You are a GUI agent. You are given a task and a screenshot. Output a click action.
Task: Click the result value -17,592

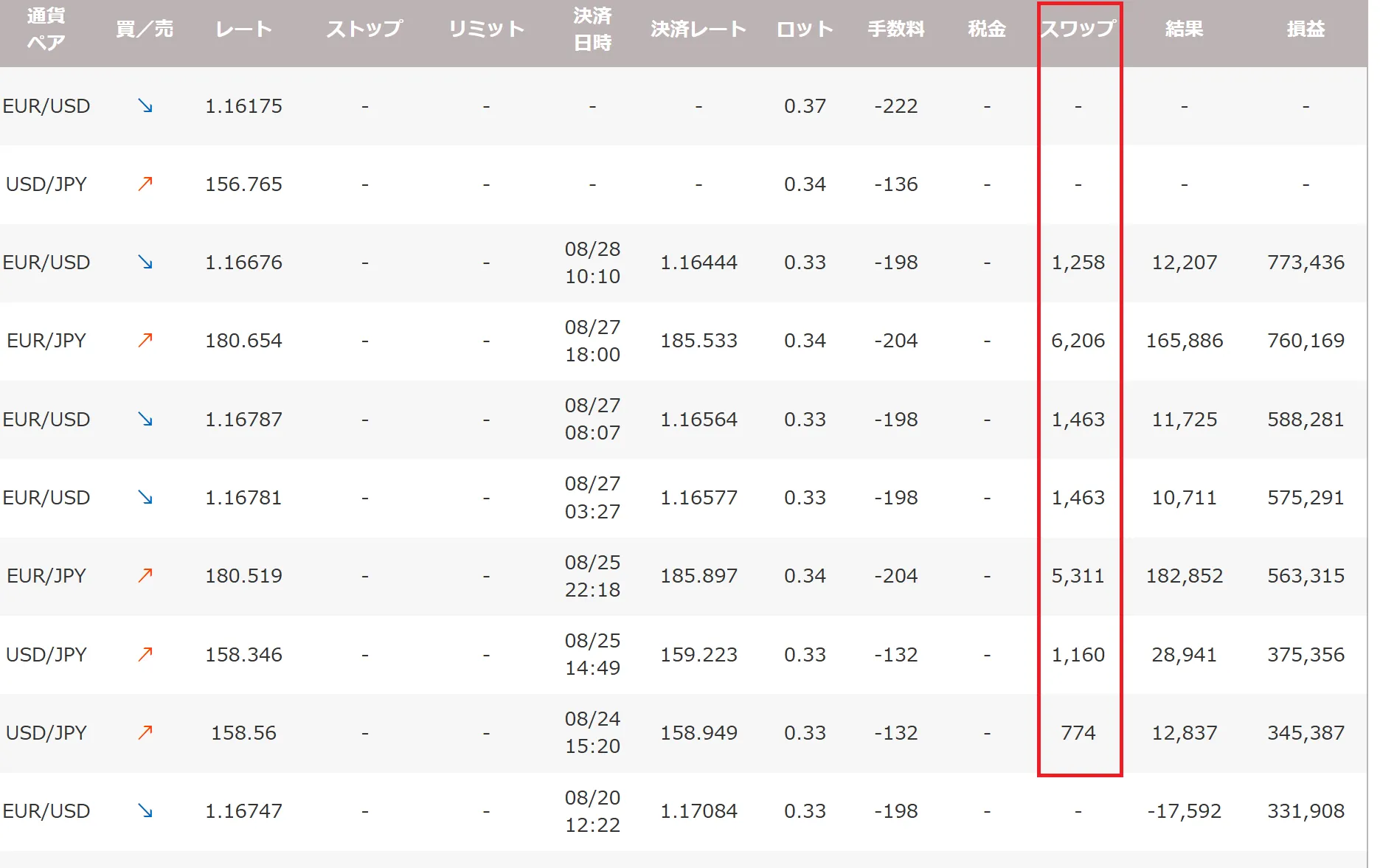point(1184,811)
